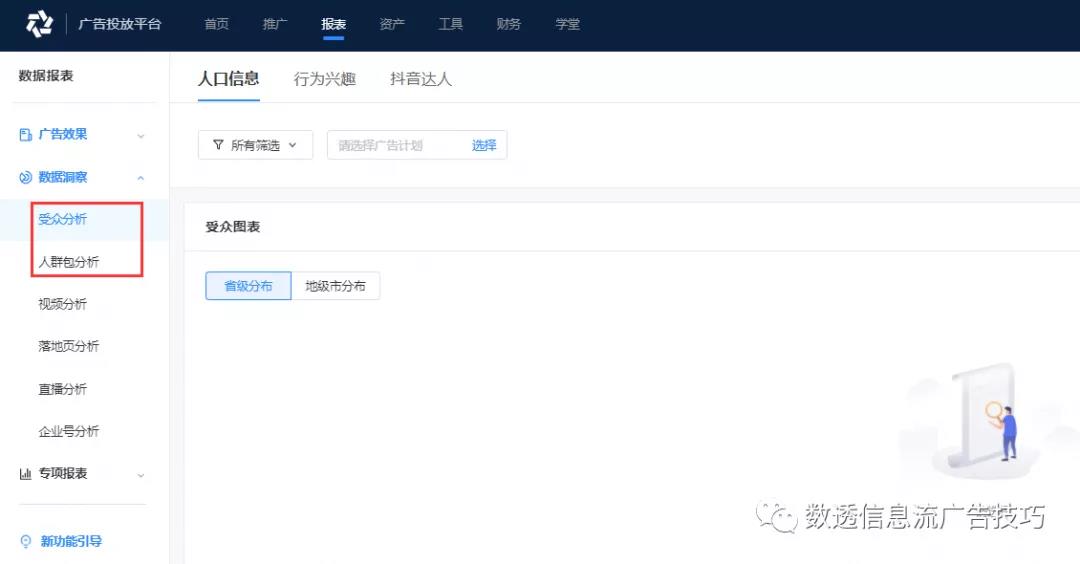Open 视频分析 in sidebar
Image resolution: width=1080 pixels, height=564 pixels.
click(x=63, y=304)
